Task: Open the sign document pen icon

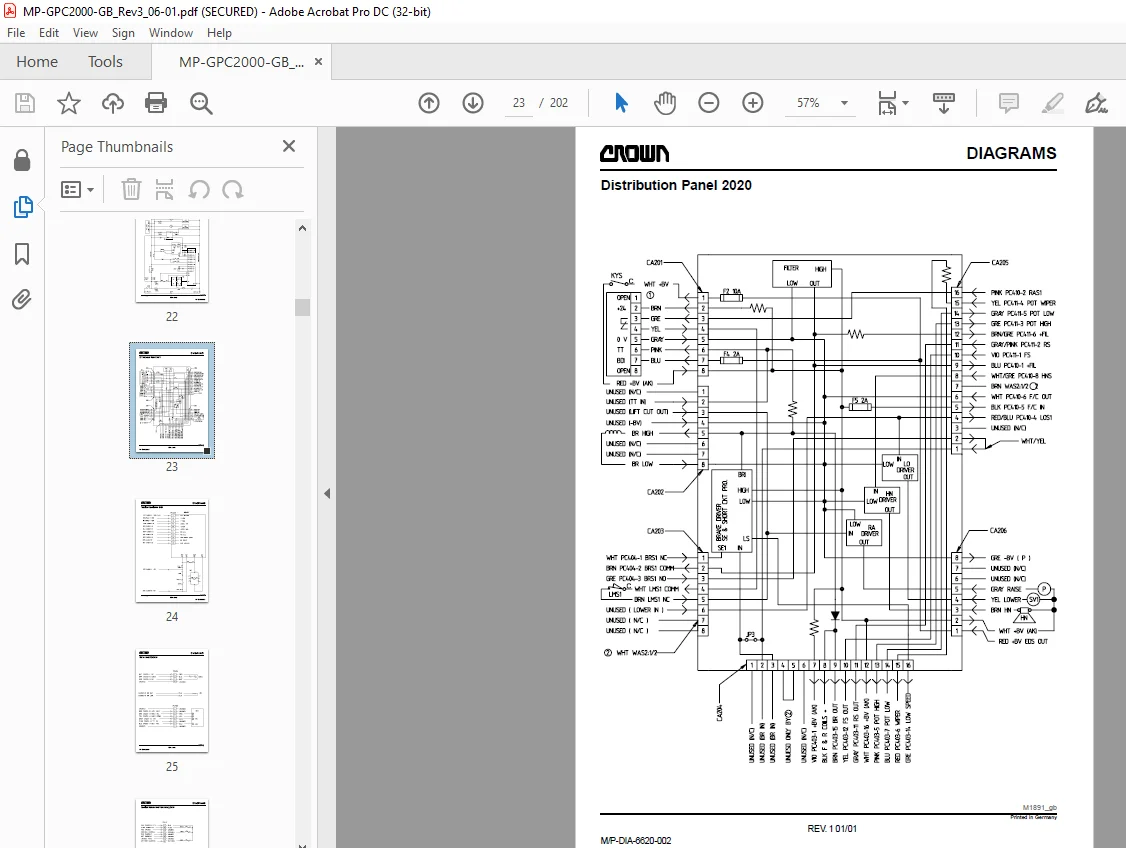Action: tap(1096, 103)
